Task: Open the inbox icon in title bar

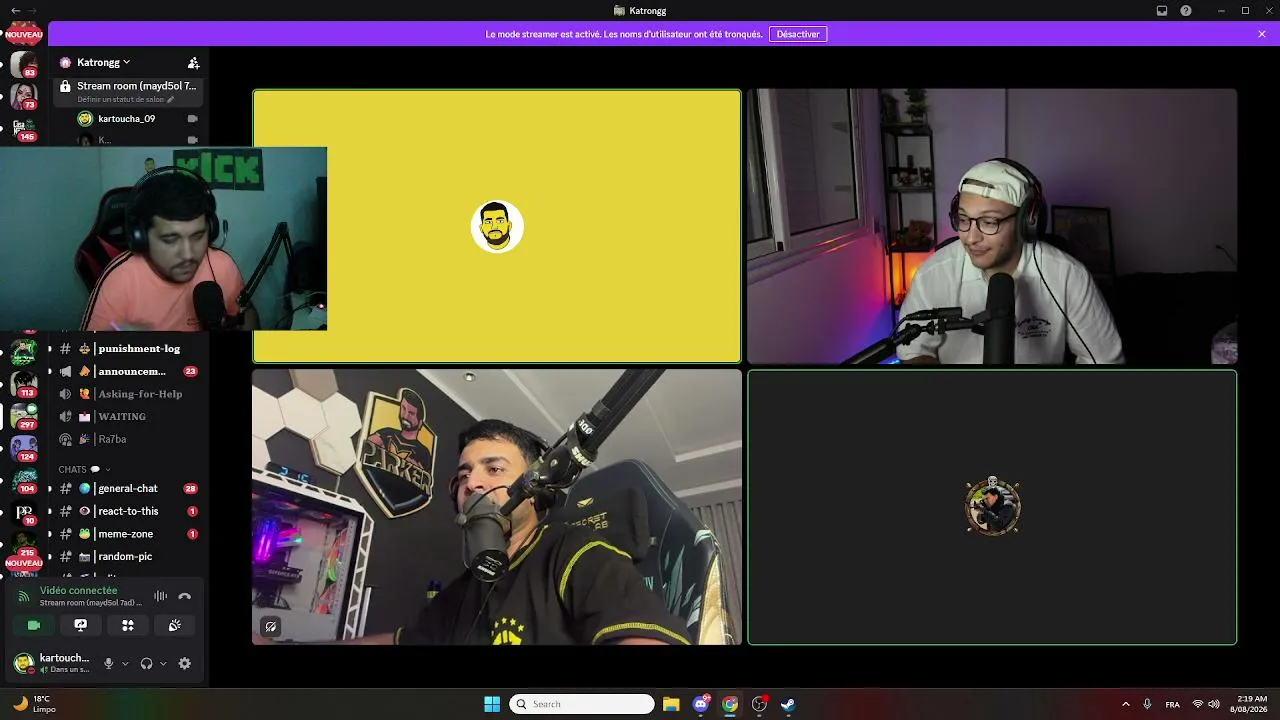Action: pyautogui.click(x=1162, y=10)
